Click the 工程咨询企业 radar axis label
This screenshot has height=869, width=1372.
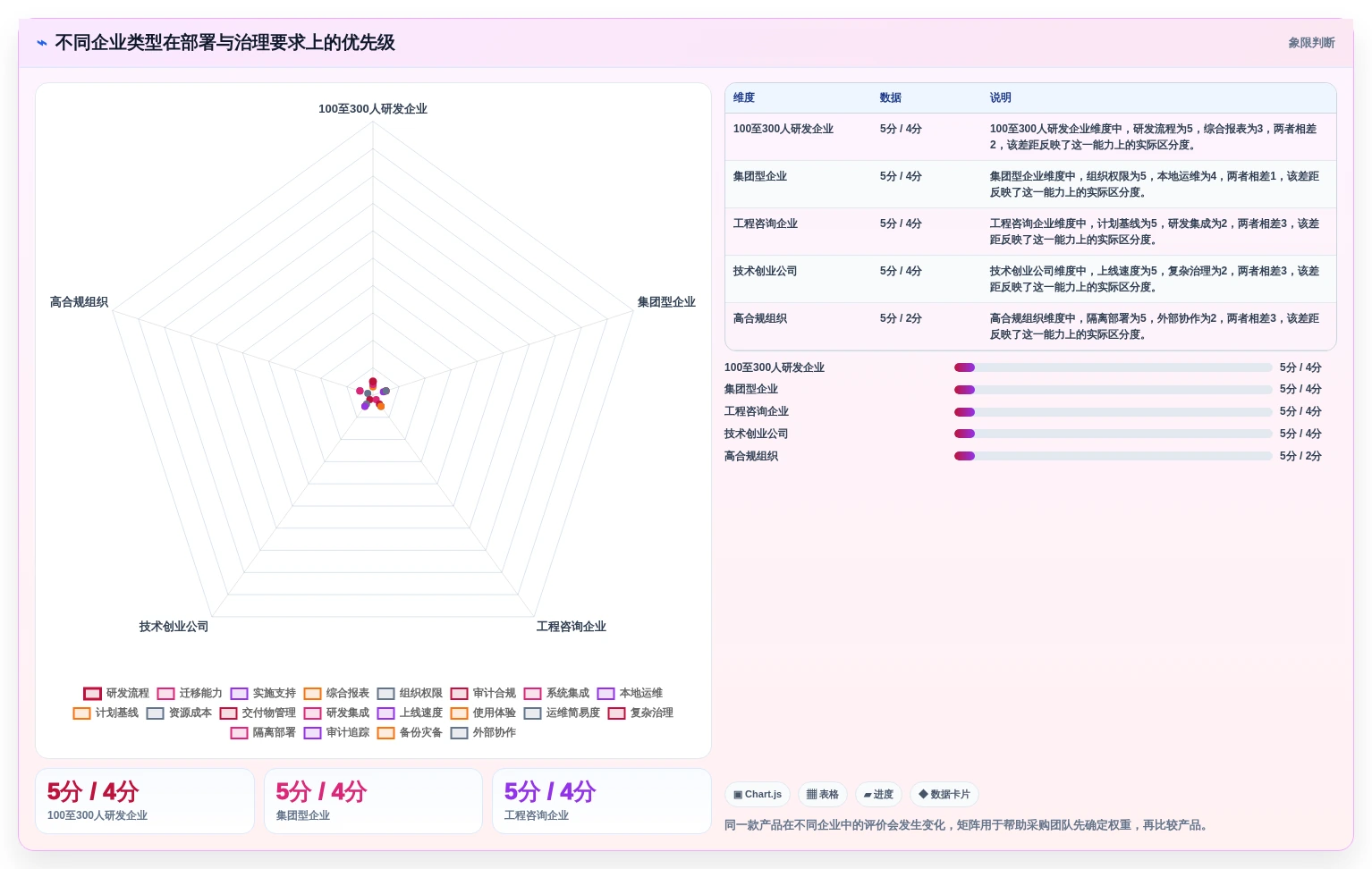pyautogui.click(x=572, y=627)
